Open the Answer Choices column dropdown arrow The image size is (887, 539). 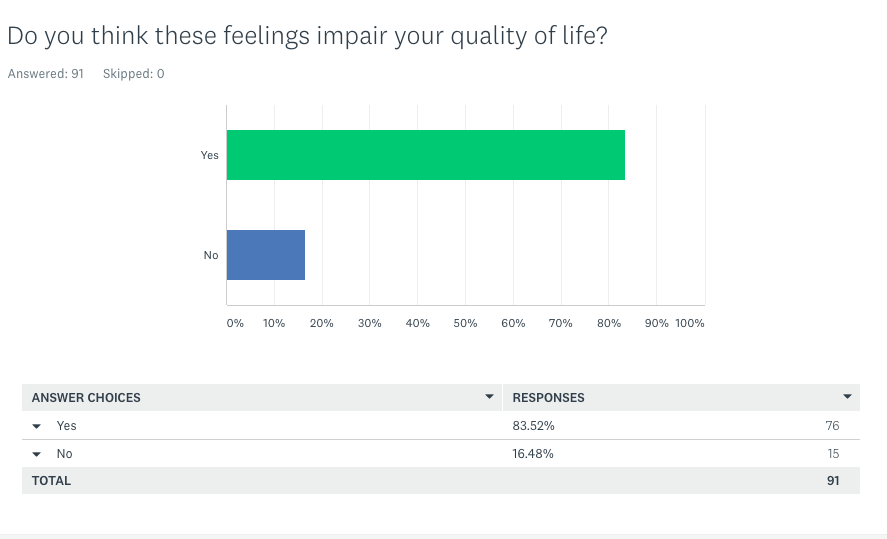pos(489,397)
